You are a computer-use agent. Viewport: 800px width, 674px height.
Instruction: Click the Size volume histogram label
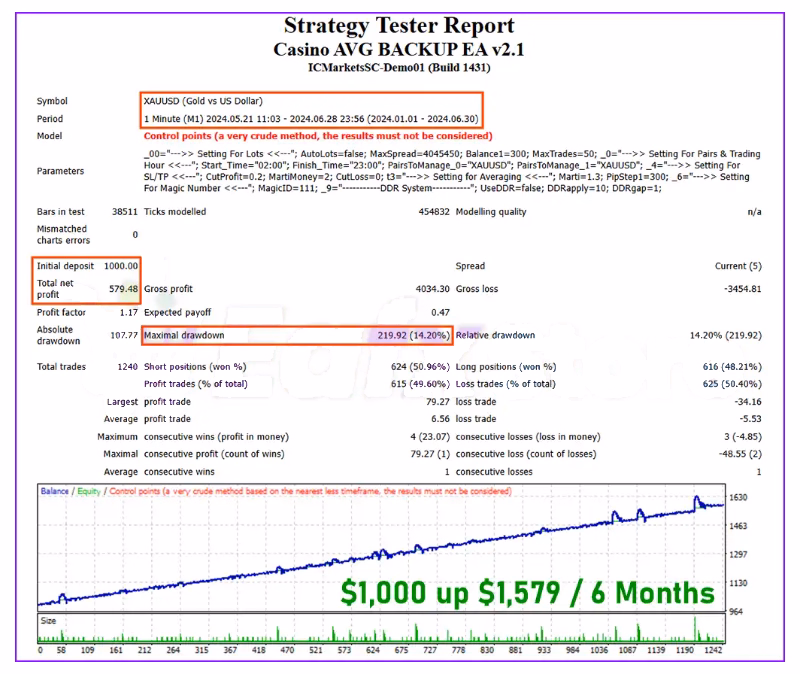pos(49,620)
